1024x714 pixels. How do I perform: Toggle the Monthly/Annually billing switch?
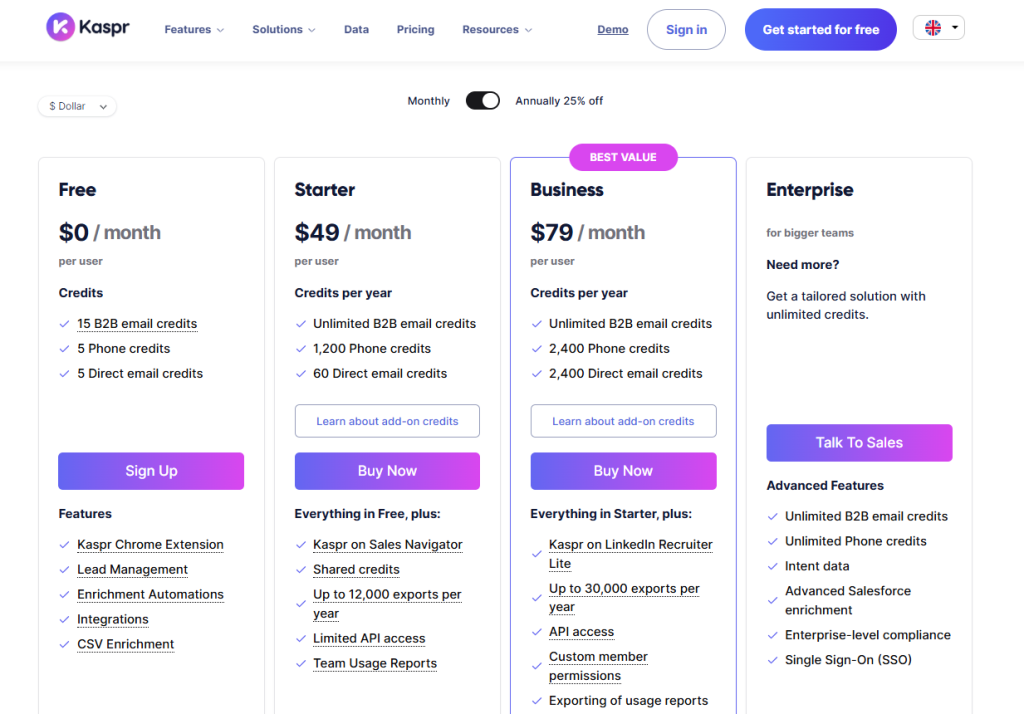point(483,101)
